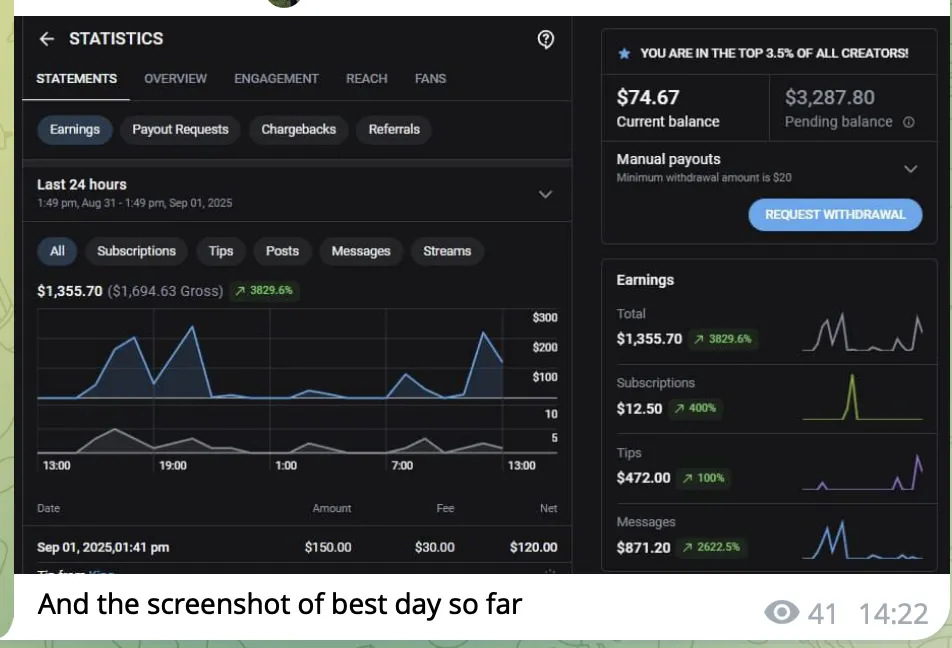Click the 14:22 message timestamp
Screen dimensions: 952x648
click(893, 613)
